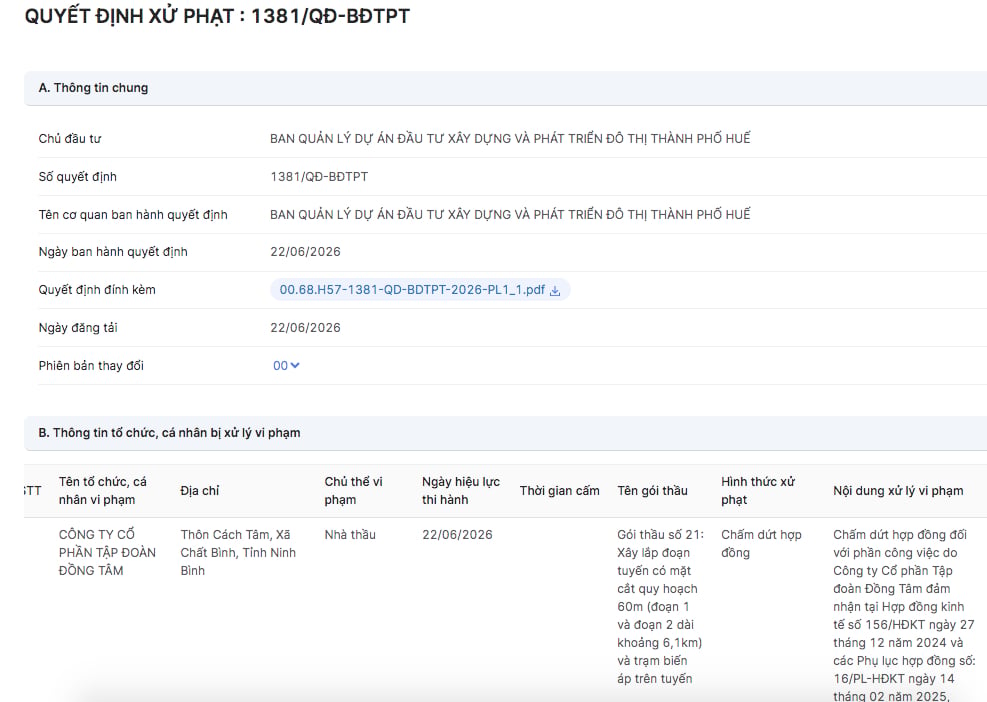
Task: Select the cell CÔNG TY CỔ PHẦN TẬP ĐOÀN ĐỒNG TÂM
Action: coord(107,552)
